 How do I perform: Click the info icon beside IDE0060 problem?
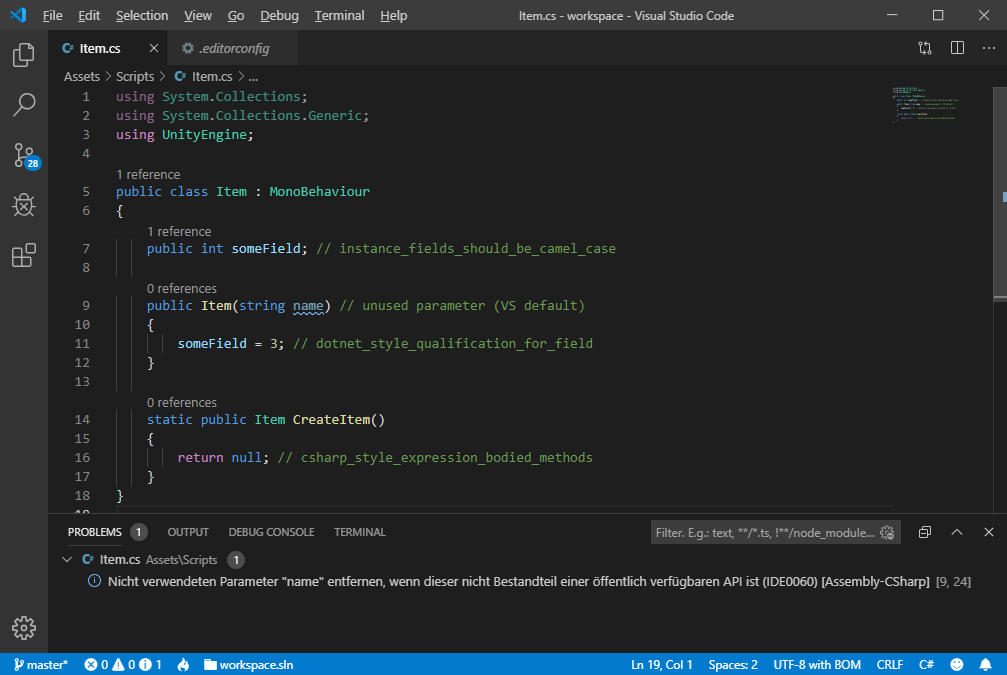pyautogui.click(x=94, y=581)
